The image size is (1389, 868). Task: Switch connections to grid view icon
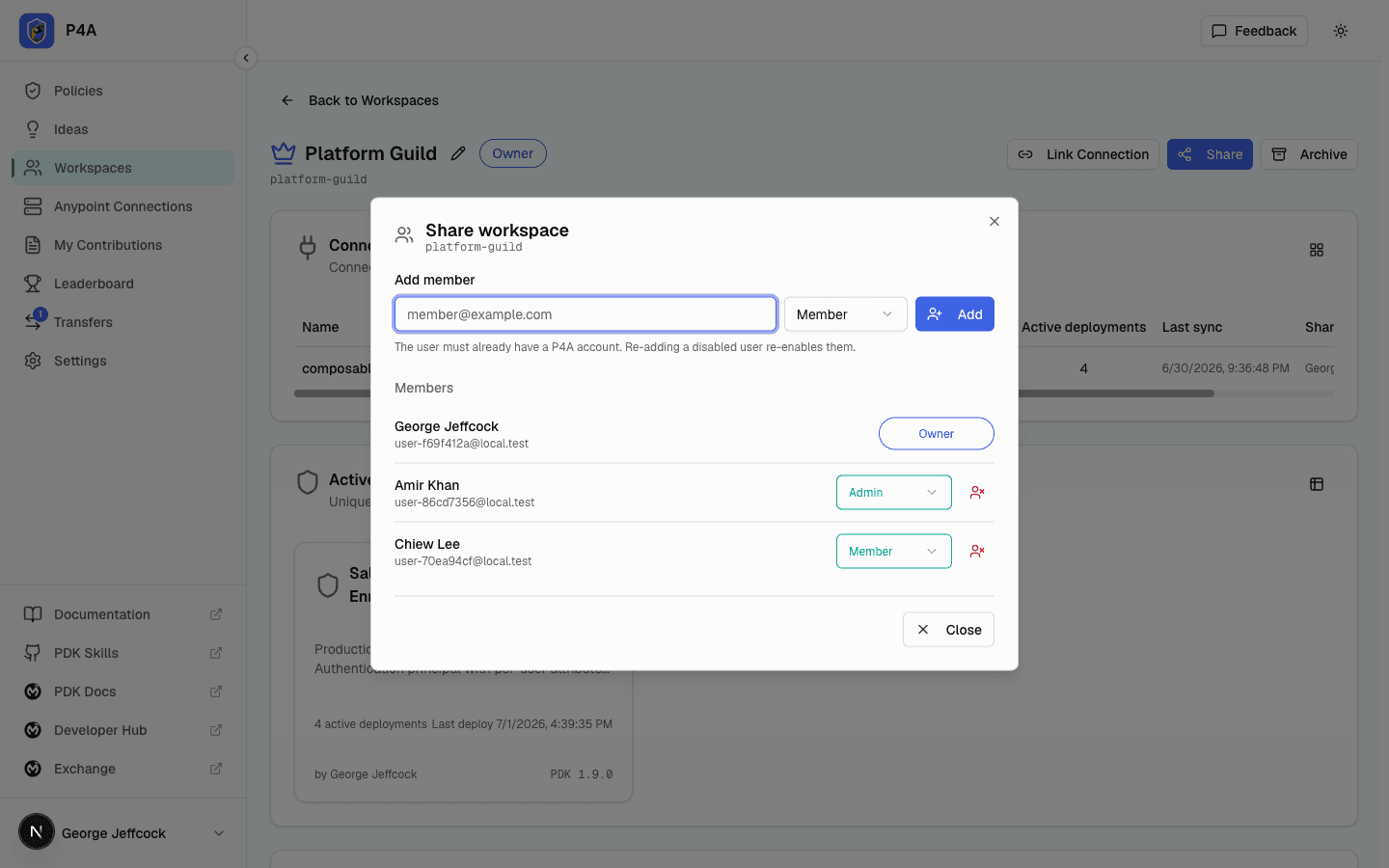(1317, 250)
